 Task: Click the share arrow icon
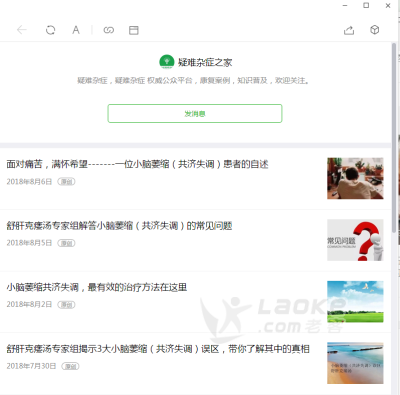pyautogui.click(x=349, y=30)
